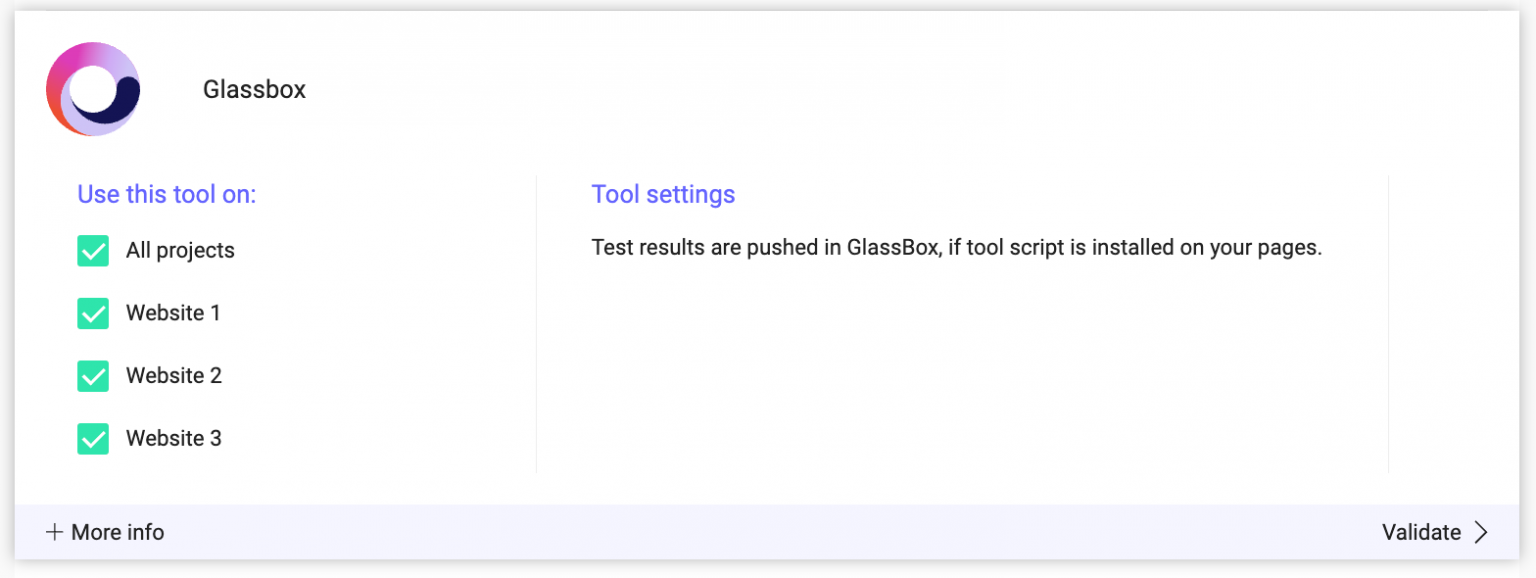Click the plus icon beside More info
Viewport: 1536px width, 578px height.
[54, 532]
